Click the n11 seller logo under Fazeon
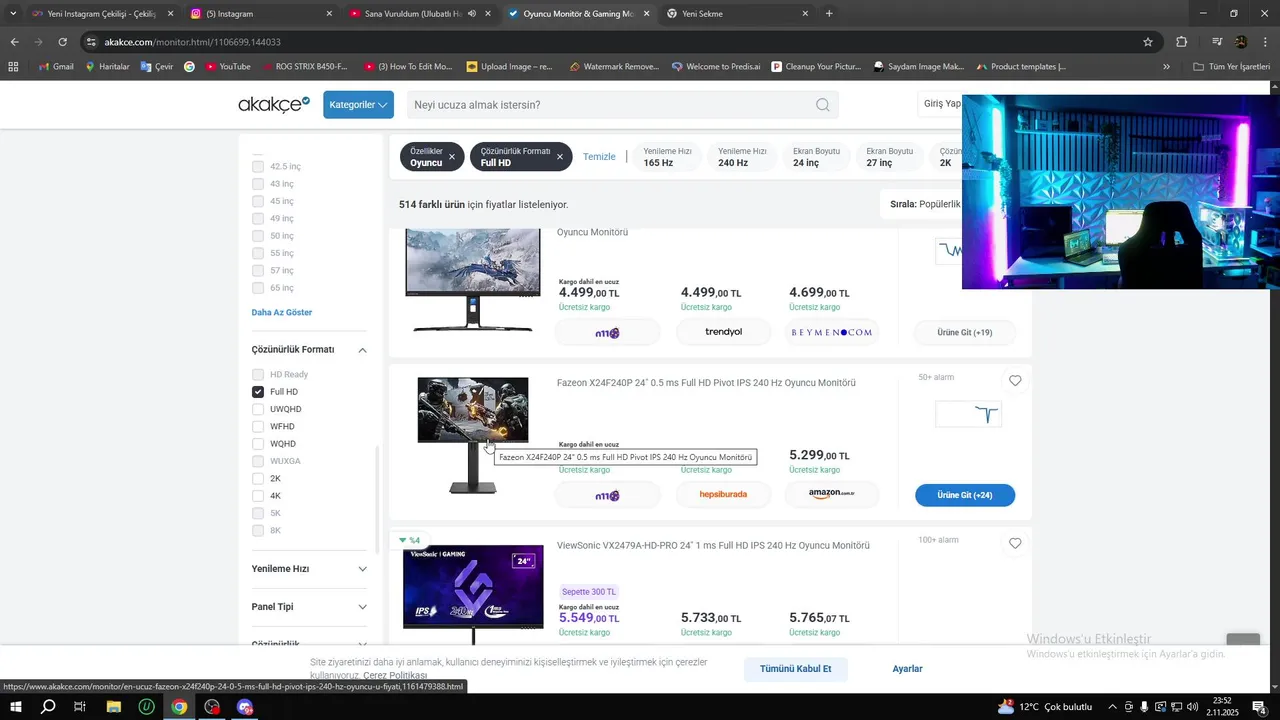The image size is (1280, 720). (607, 495)
